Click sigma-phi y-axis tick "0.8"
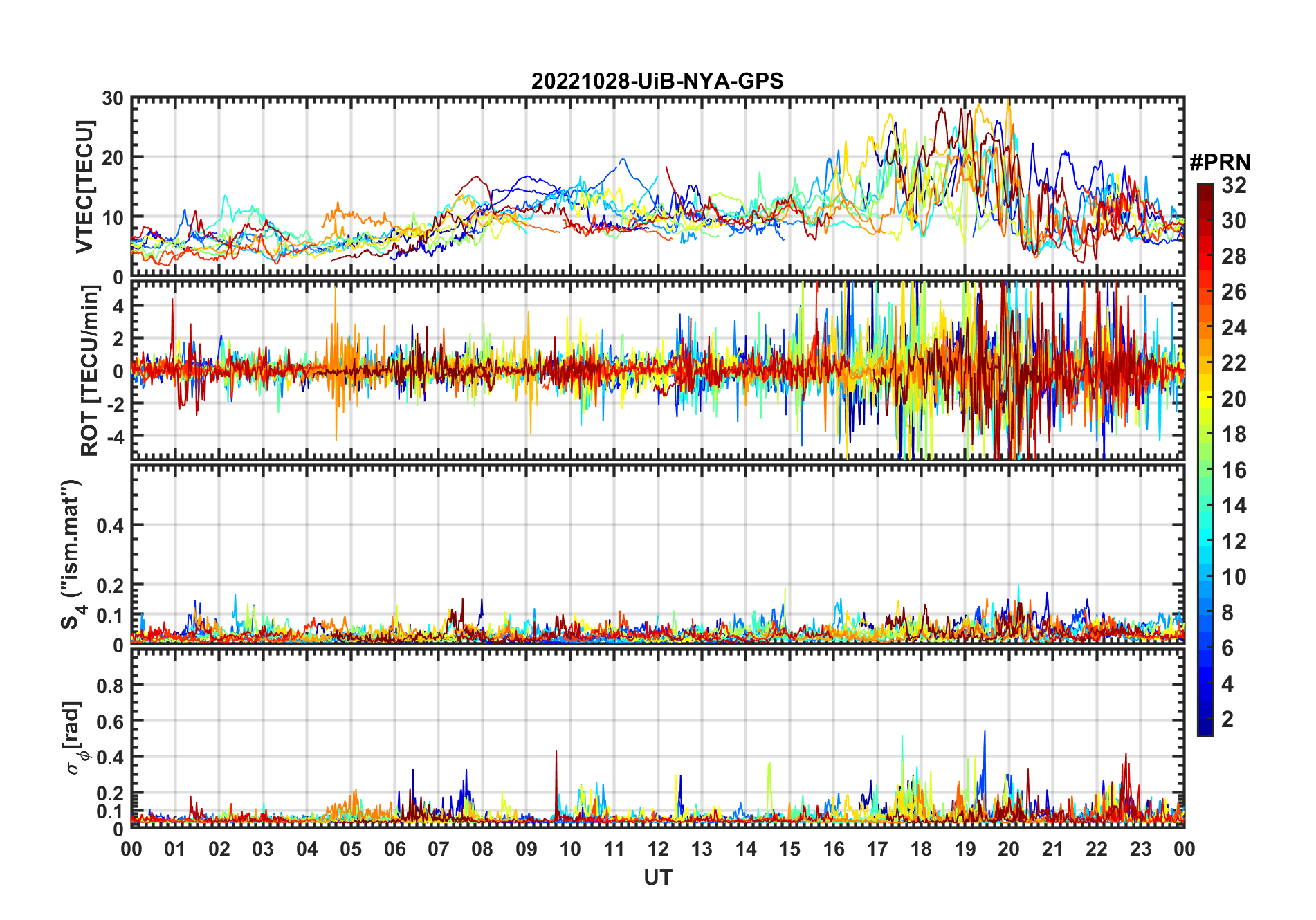Image resolution: width=1316 pixels, height=920 pixels. 110,686
